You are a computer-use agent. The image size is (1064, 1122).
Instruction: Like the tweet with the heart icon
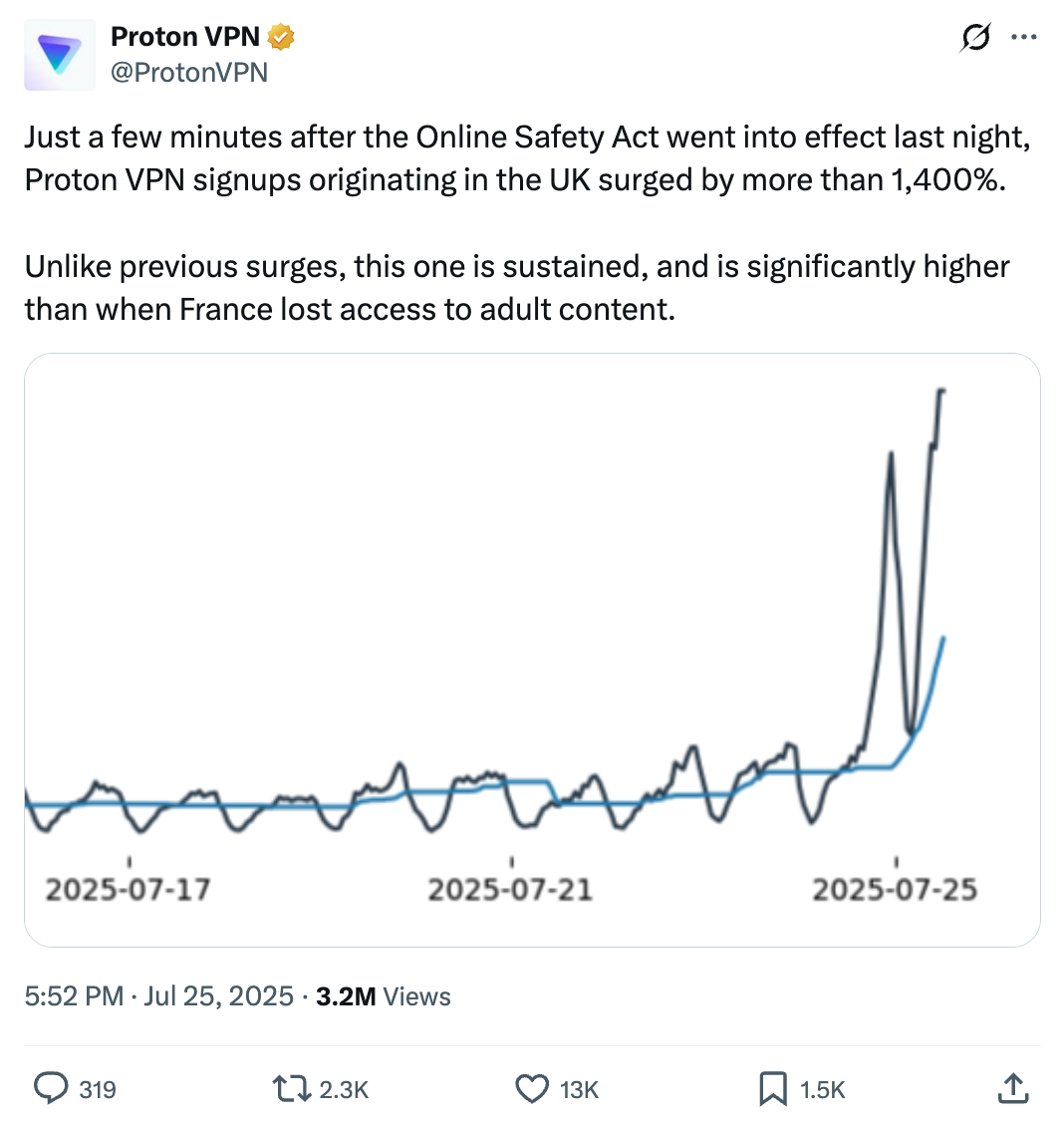[533, 1088]
